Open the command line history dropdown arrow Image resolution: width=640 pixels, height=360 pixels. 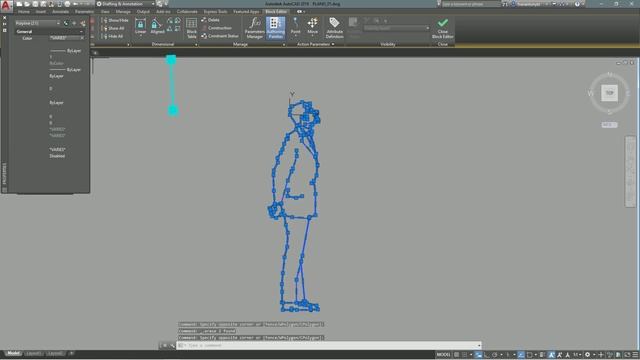pyautogui.click(x=479, y=346)
